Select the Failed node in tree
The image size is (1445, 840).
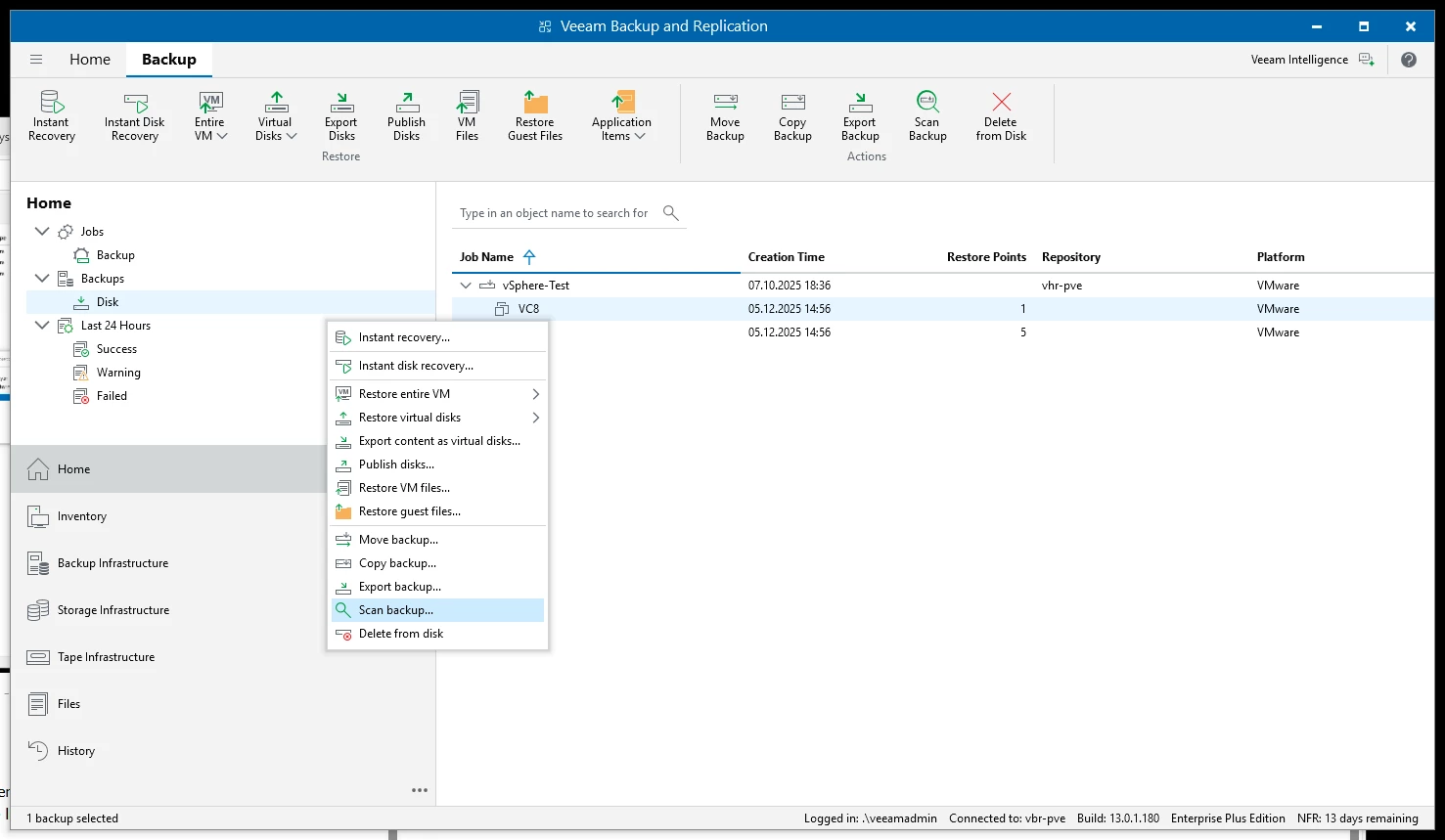112,396
